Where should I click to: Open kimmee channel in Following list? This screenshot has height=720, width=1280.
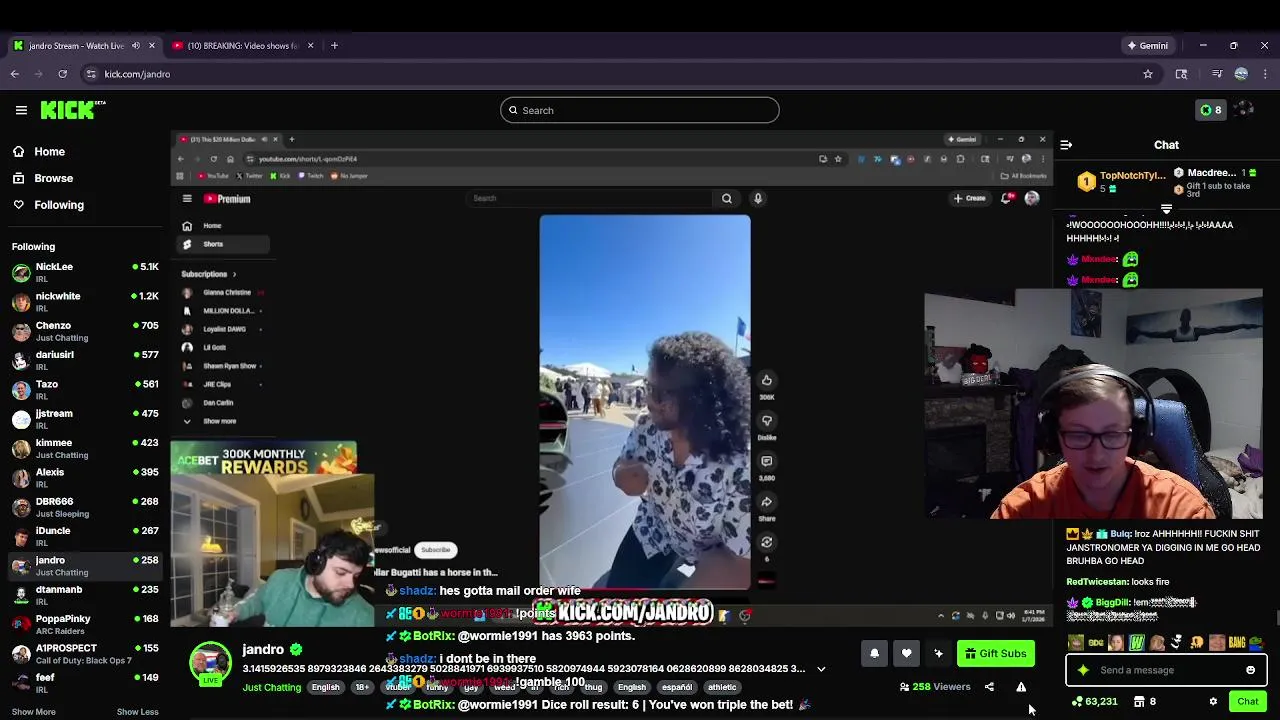click(x=85, y=448)
